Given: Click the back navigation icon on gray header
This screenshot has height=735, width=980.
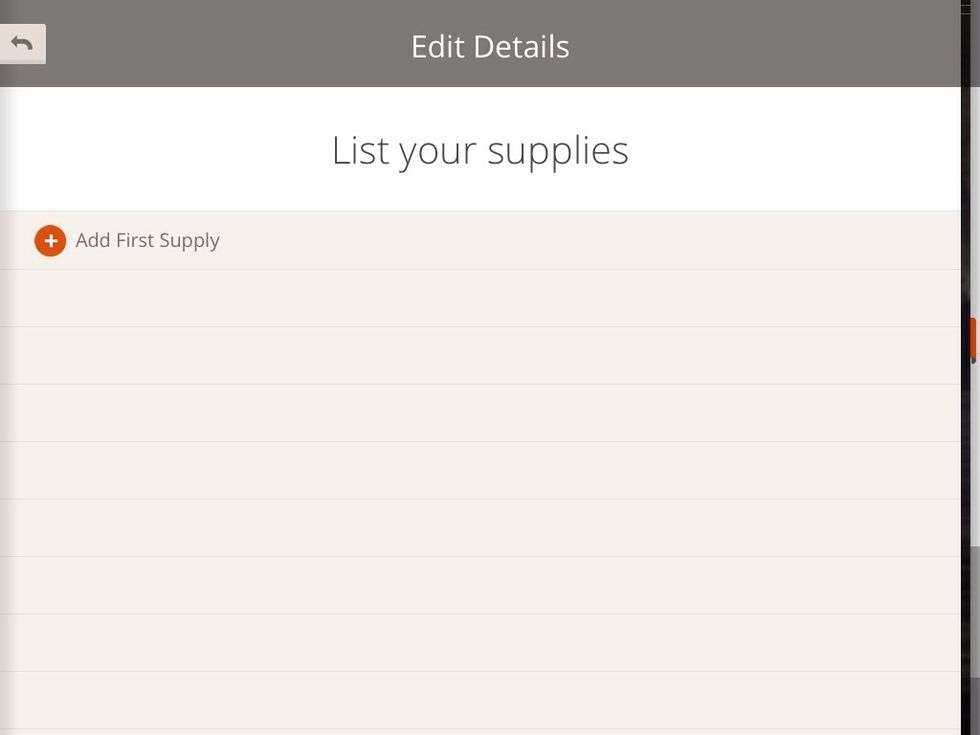Looking at the screenshot, I should (21, 42).
